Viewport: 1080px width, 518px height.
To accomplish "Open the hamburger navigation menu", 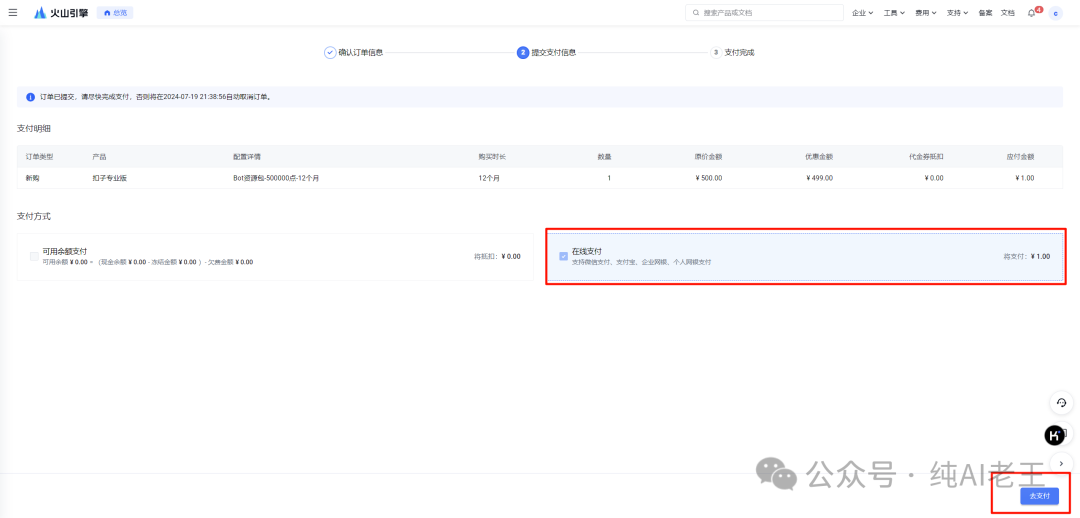I will (13, 13).
